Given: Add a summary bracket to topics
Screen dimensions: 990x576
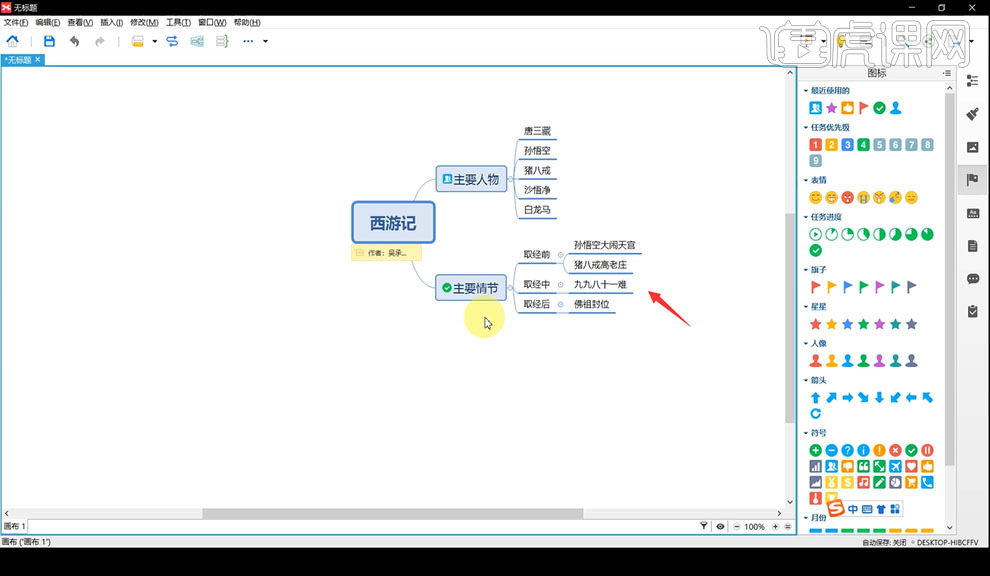Looking at the screenshot, I should (222, 41).
